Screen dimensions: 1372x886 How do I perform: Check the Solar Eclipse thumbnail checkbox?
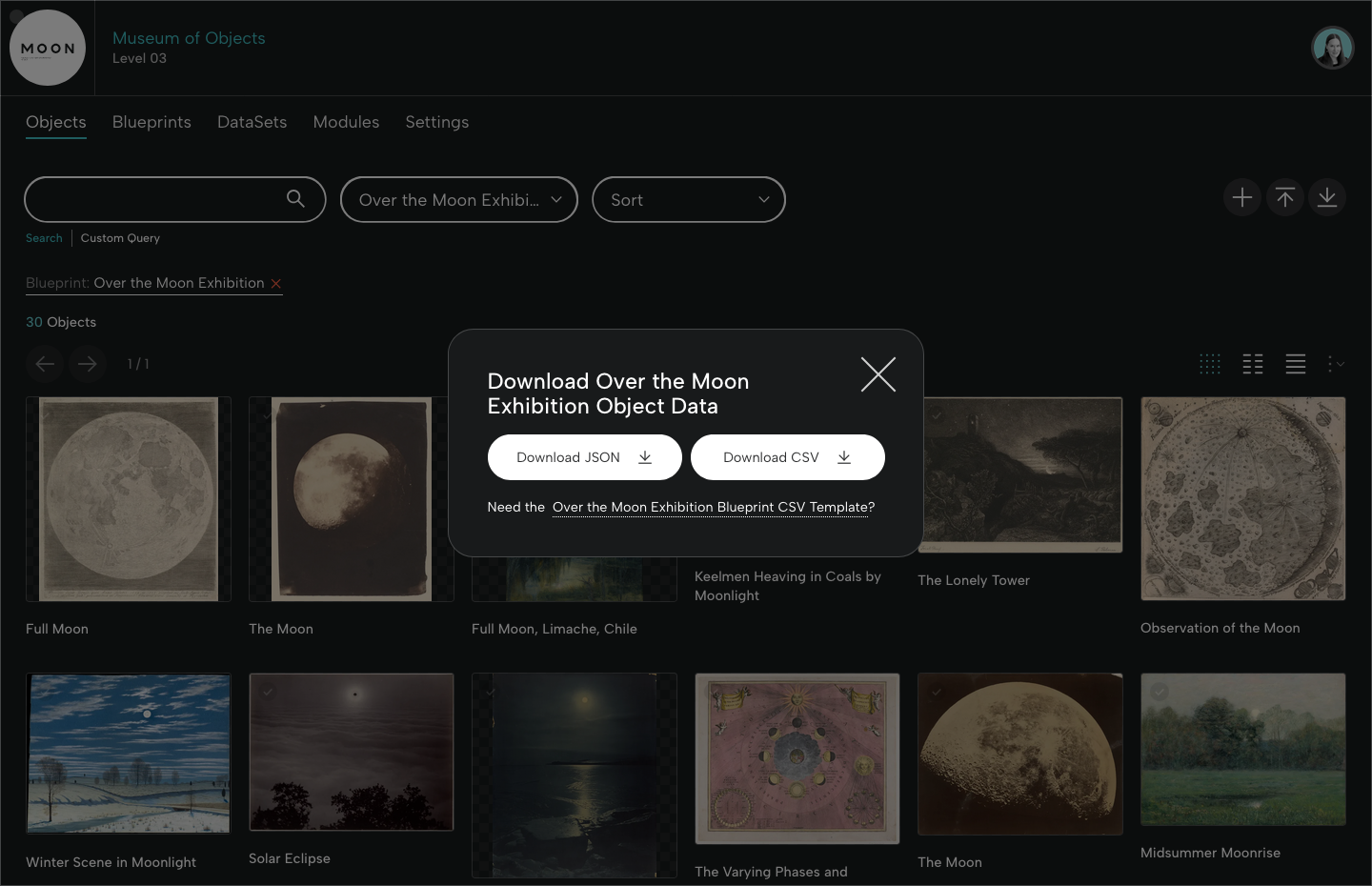[268, 692]
